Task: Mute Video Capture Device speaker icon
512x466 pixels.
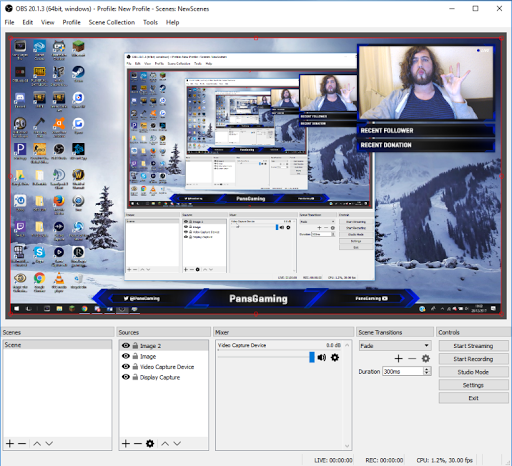Action: [x=322, y=357]
